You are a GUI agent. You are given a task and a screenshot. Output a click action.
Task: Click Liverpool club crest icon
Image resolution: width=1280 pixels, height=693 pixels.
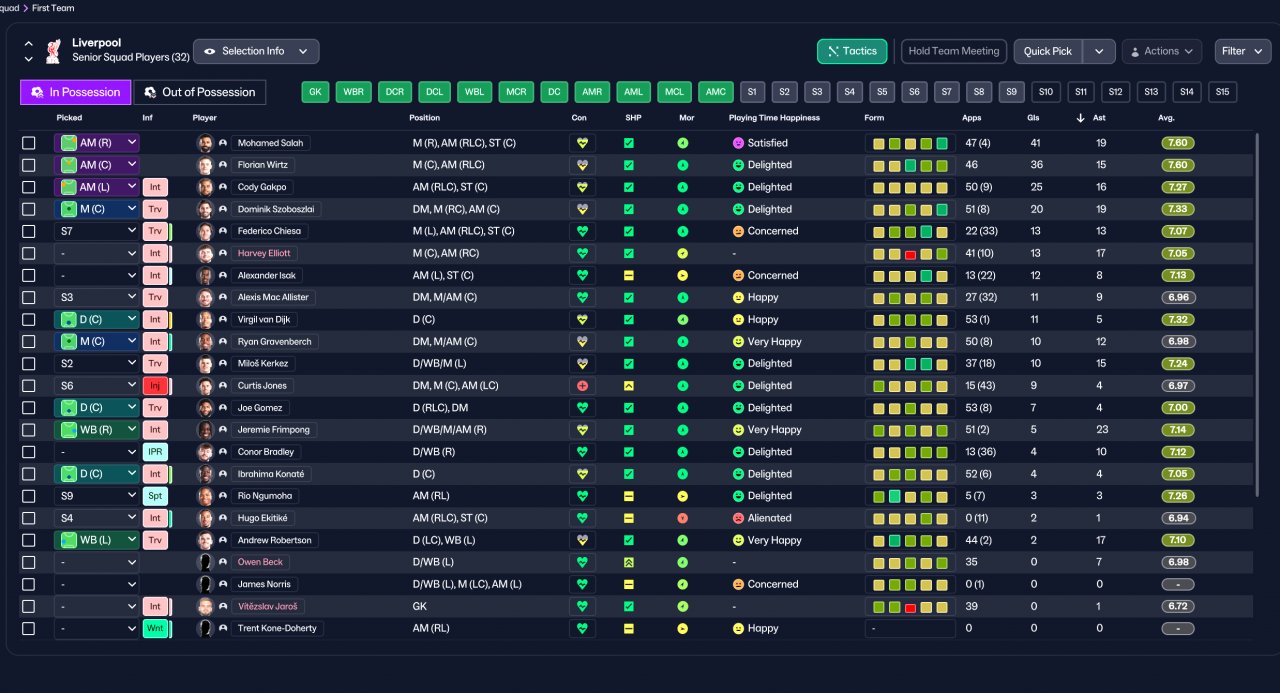54,51
